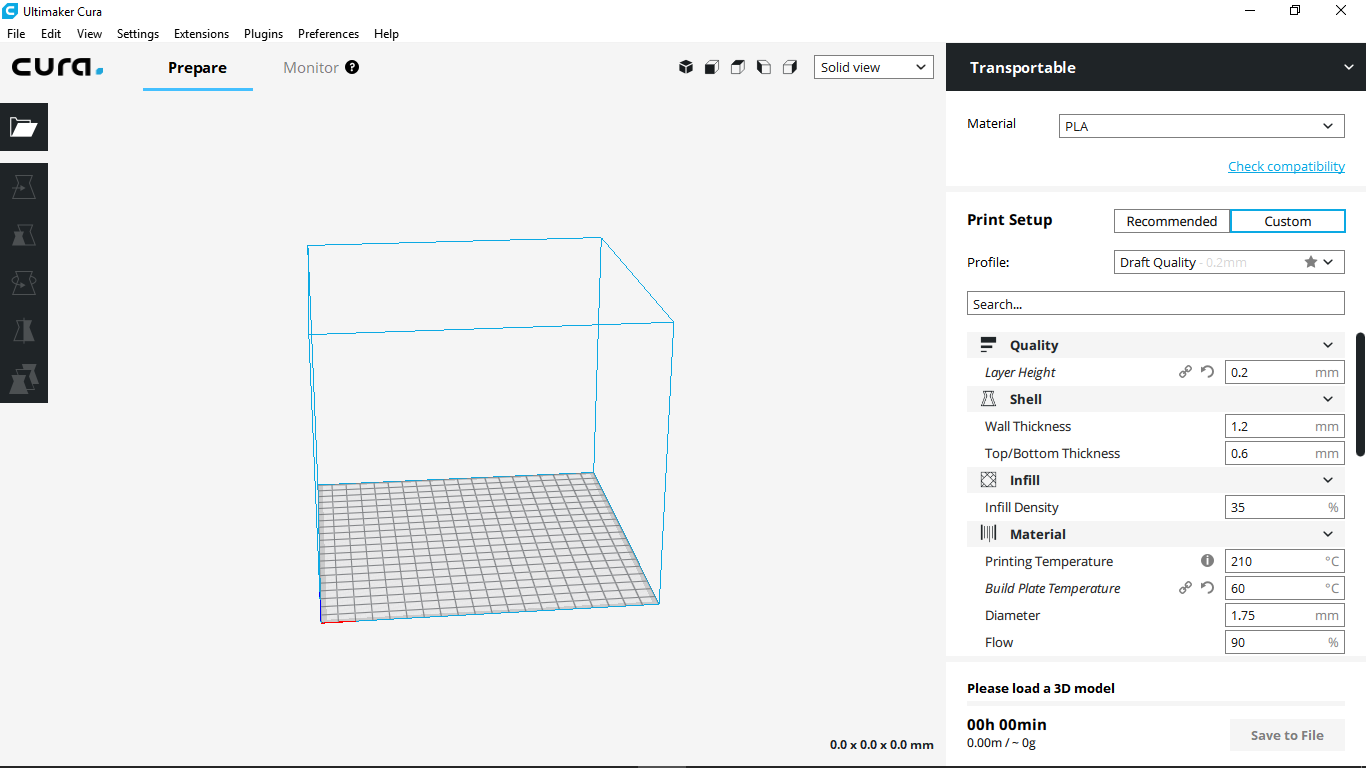Switch camera to 3D perspective view icon

686,67
